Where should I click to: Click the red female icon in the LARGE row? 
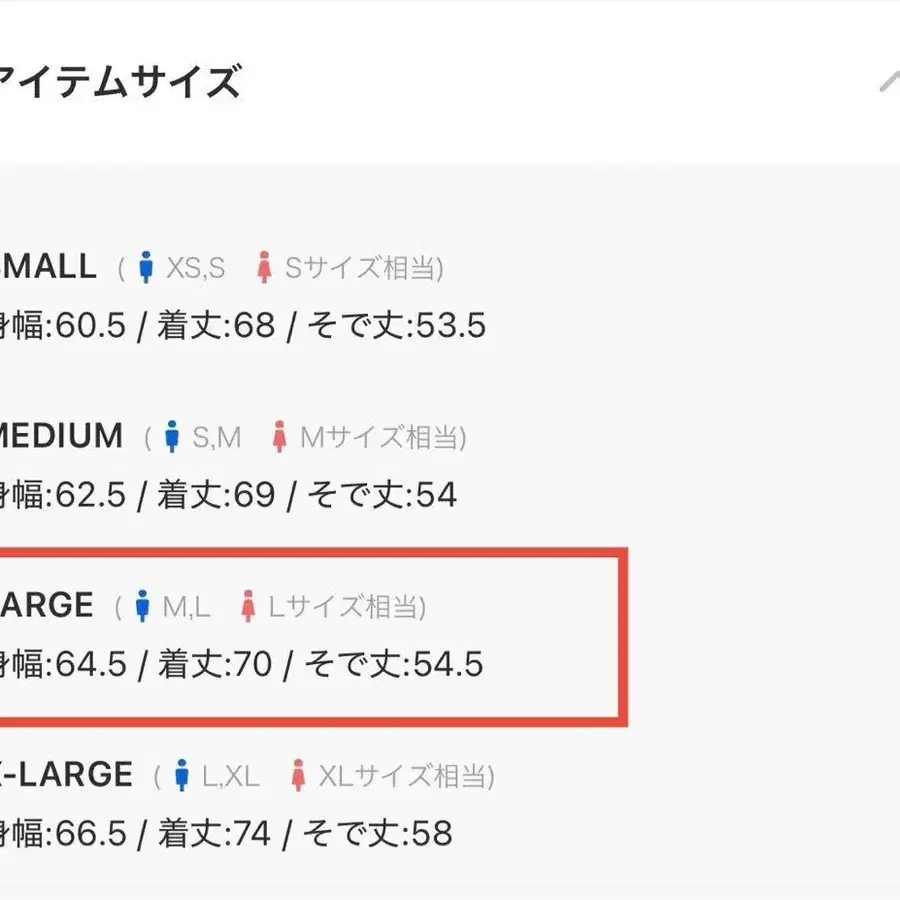(x=247, y=603)
